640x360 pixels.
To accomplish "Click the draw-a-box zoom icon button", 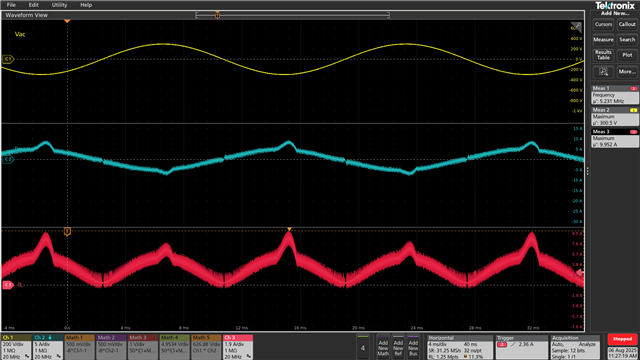I will tap(603, 72).
